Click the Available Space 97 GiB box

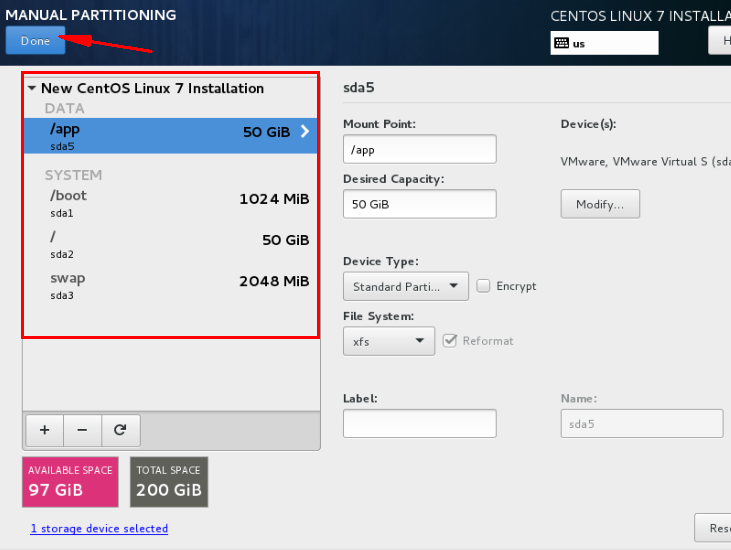tap(70, 482)
